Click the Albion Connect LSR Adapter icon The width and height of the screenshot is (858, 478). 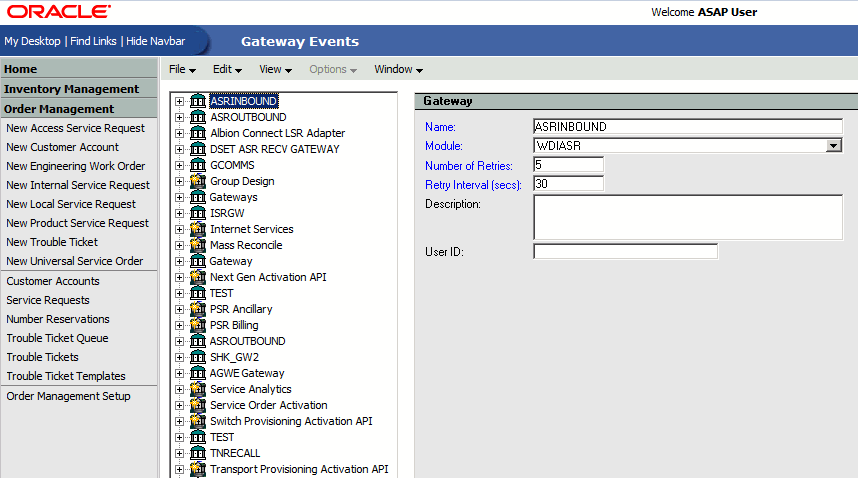(198, 133)
